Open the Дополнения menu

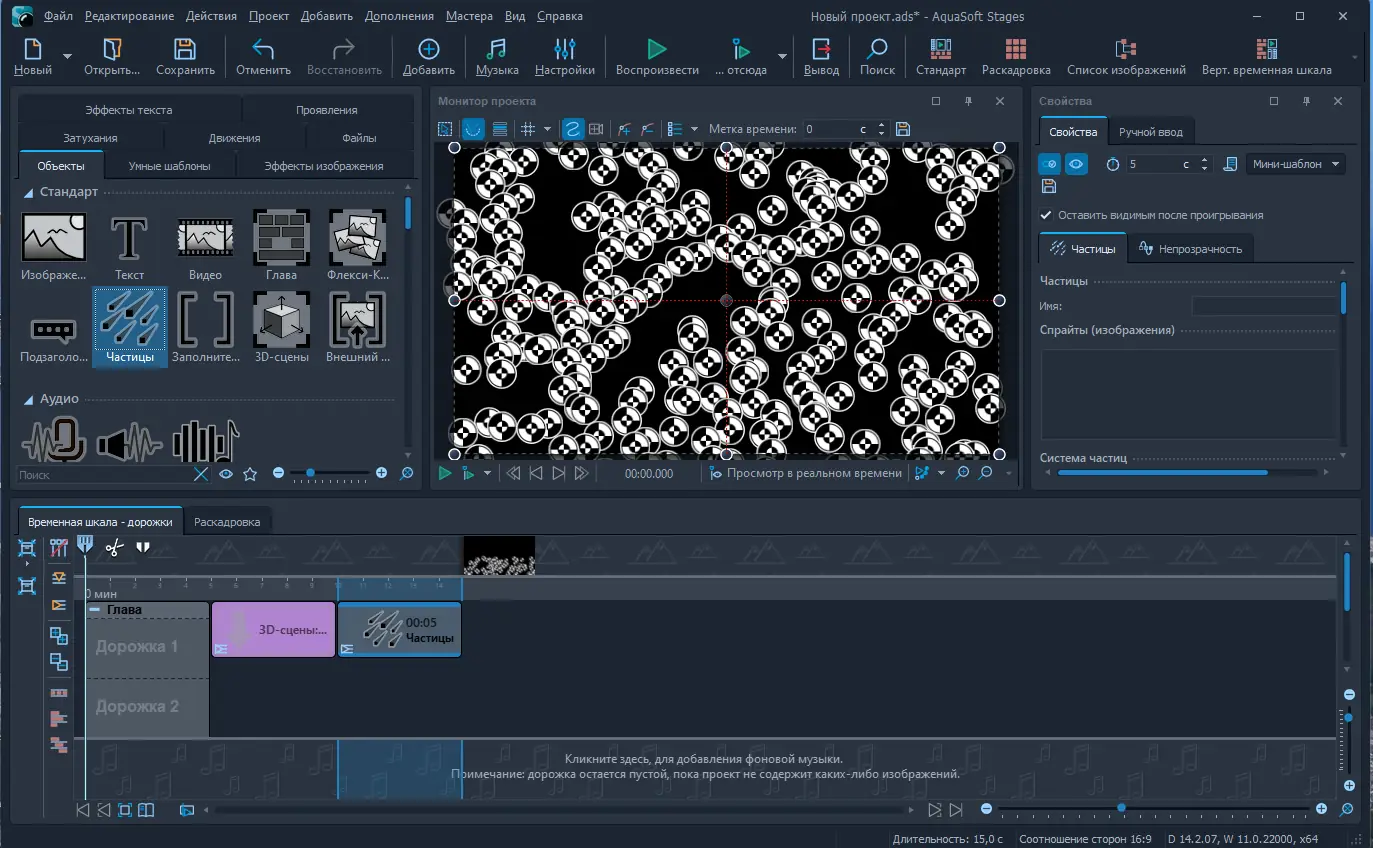(x=399, y=16)
